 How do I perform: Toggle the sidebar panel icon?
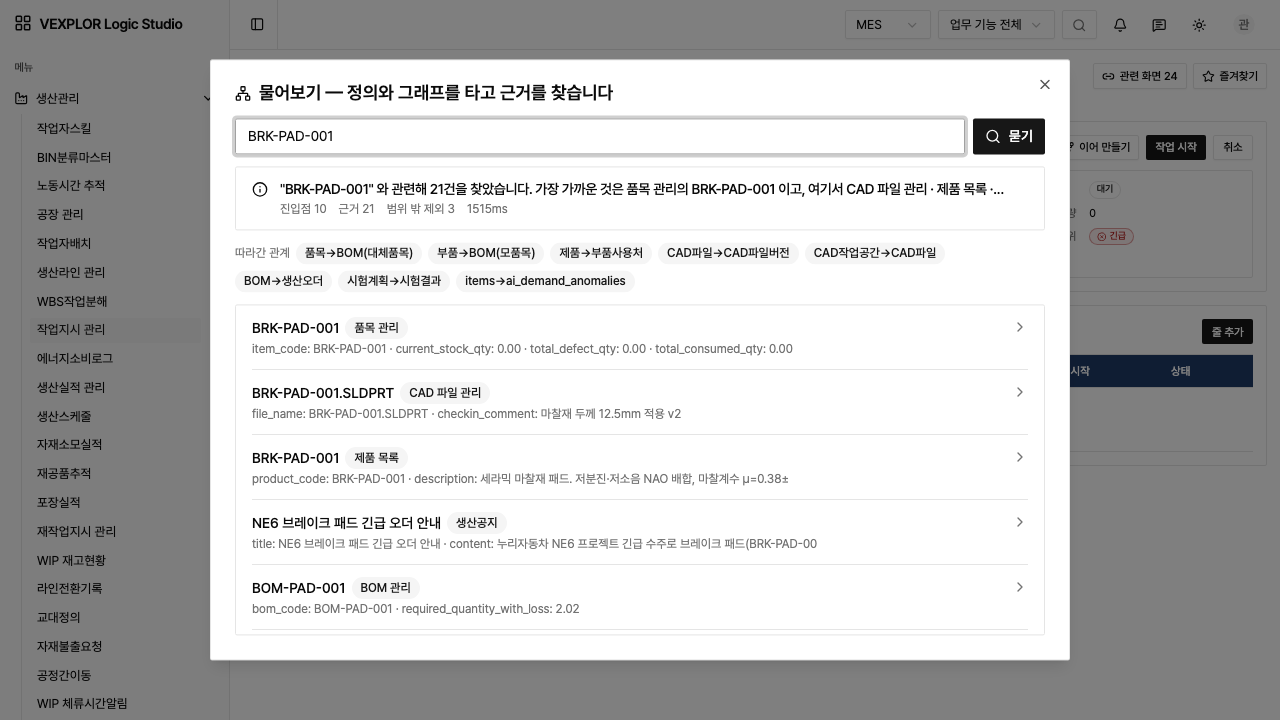[257, 24]
